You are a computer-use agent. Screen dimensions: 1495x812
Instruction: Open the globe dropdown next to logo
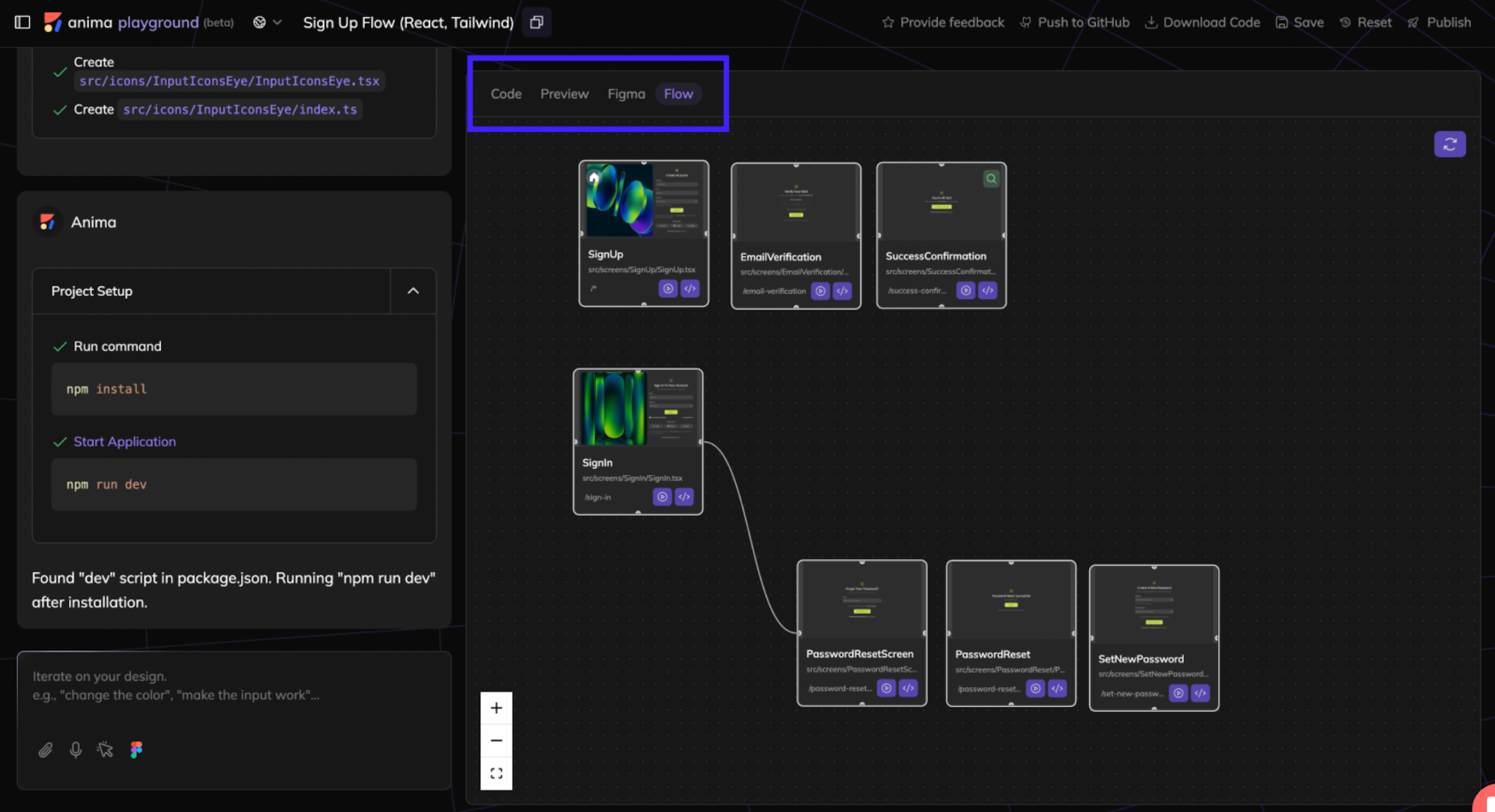click(x=266, y=22)
